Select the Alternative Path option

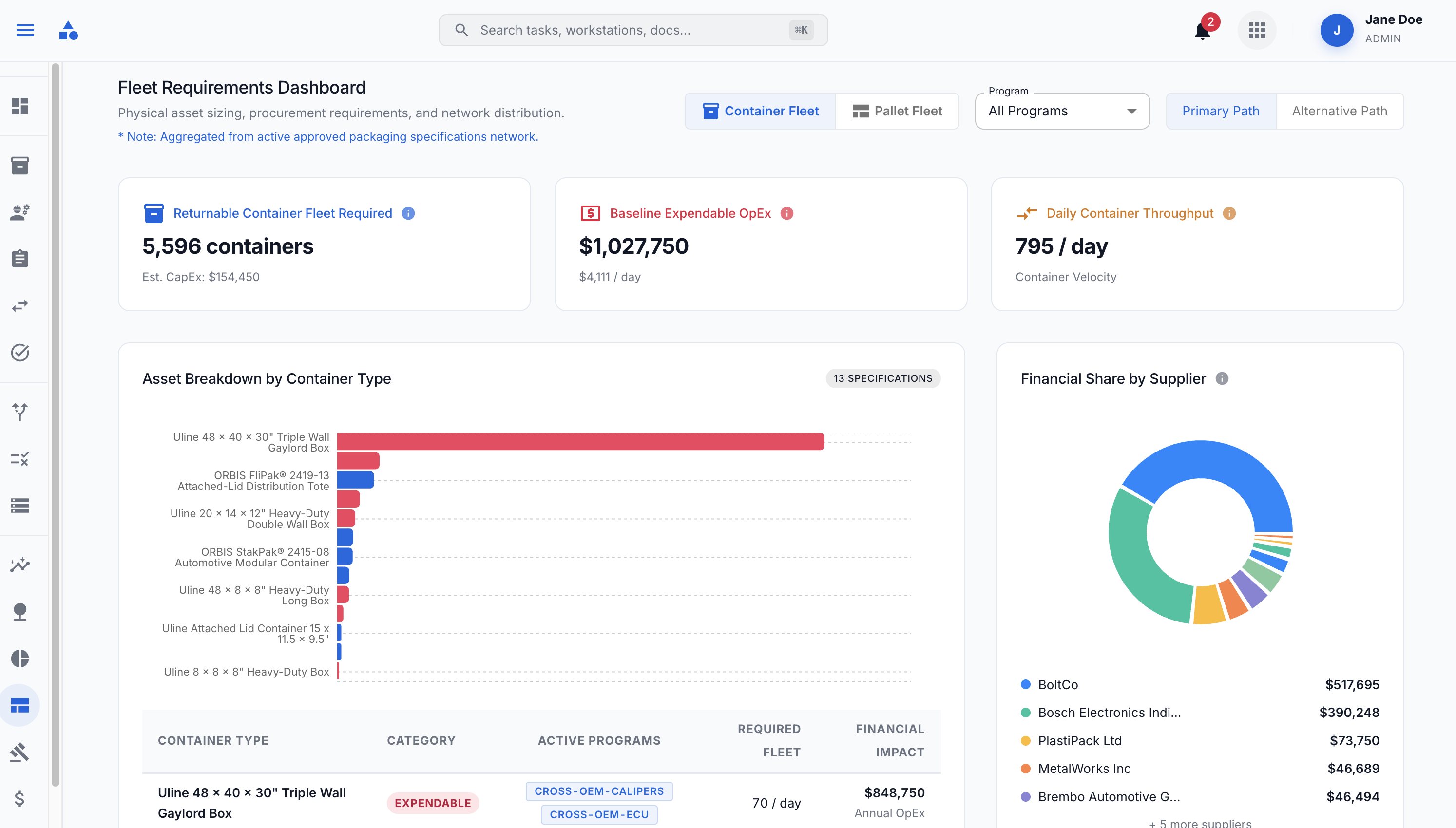(1340, 111)
